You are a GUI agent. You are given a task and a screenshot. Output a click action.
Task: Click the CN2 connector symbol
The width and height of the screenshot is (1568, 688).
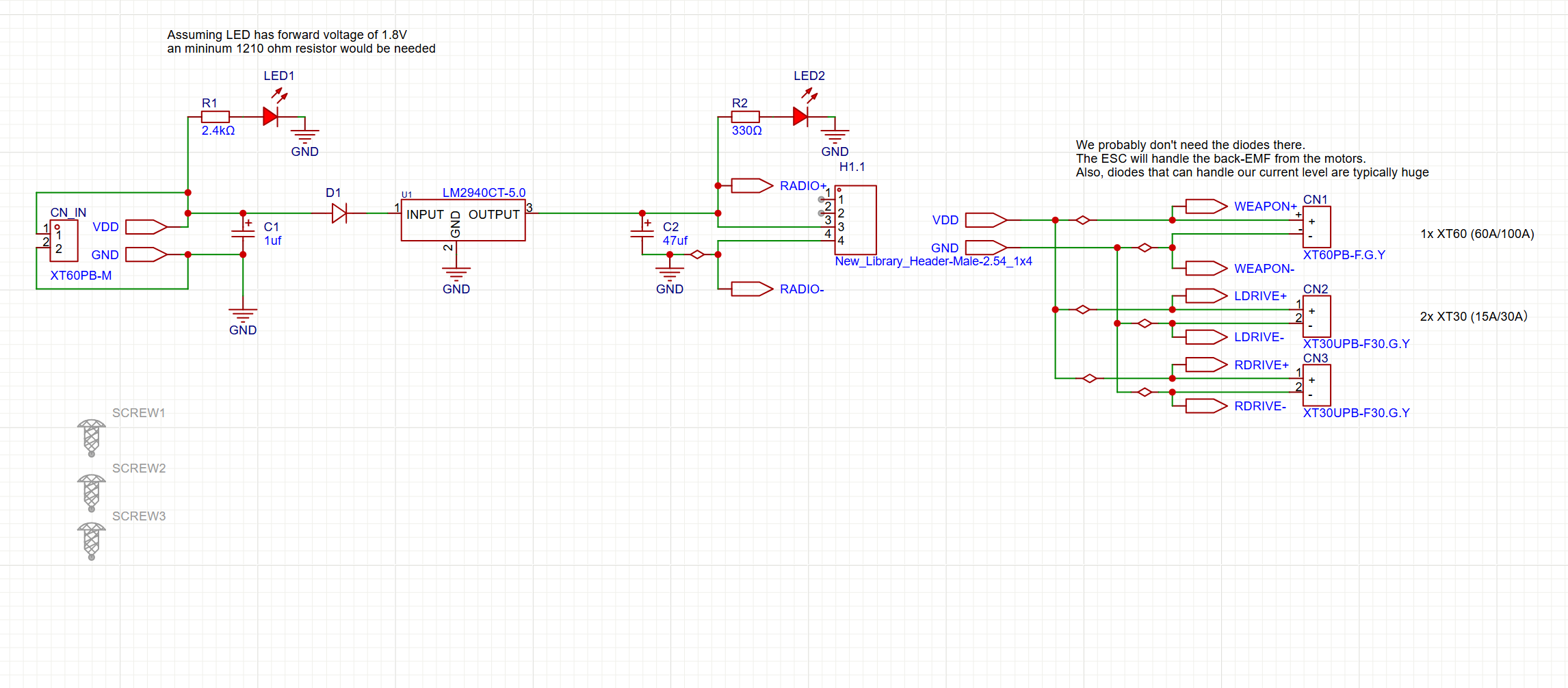(x=1316, y=317)
